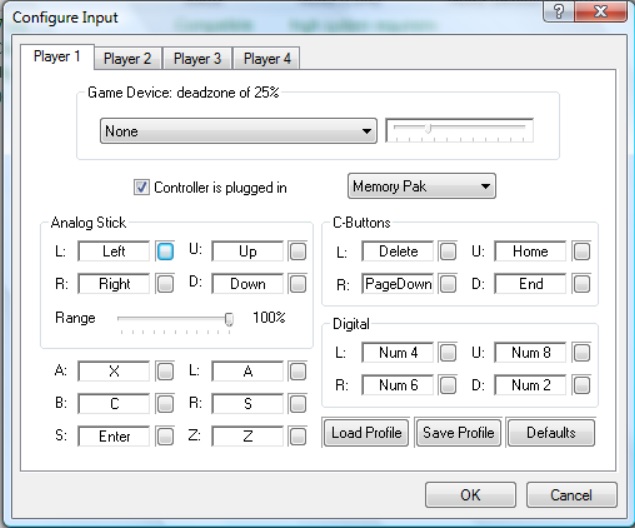Switch to the Player 2 tab
Image resolution: width=635 pixels, height=528 pixels.
click(x=127, y=59)
